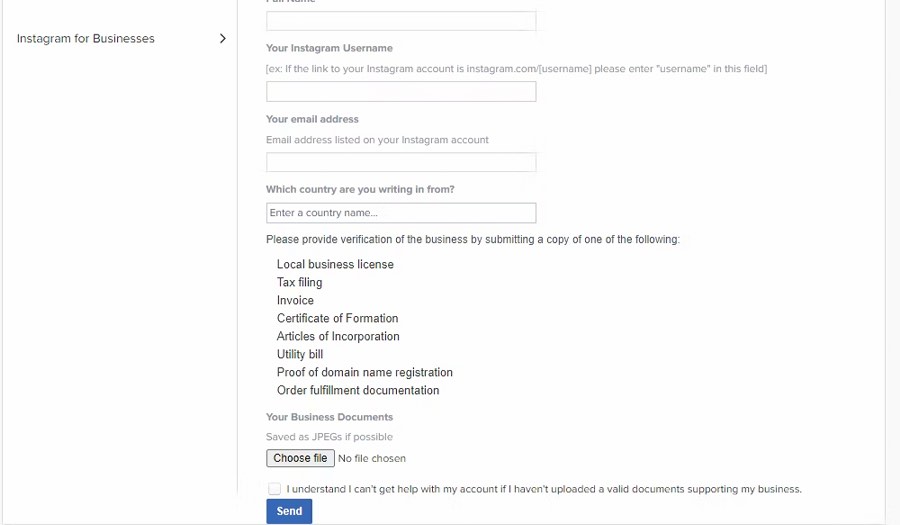Click the 'I understand' checkbox label text
This screenshot has height=525, width=900.
tap(544, 489)
